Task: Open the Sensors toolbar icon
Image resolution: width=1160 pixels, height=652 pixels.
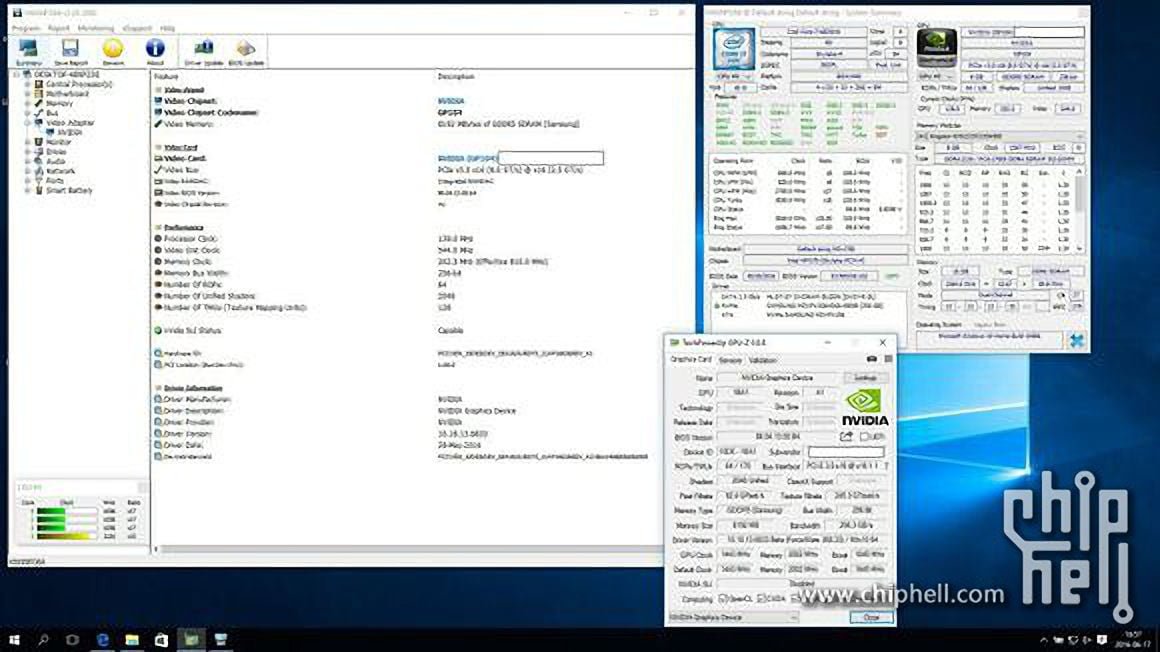Action: (x=113, y=51)
